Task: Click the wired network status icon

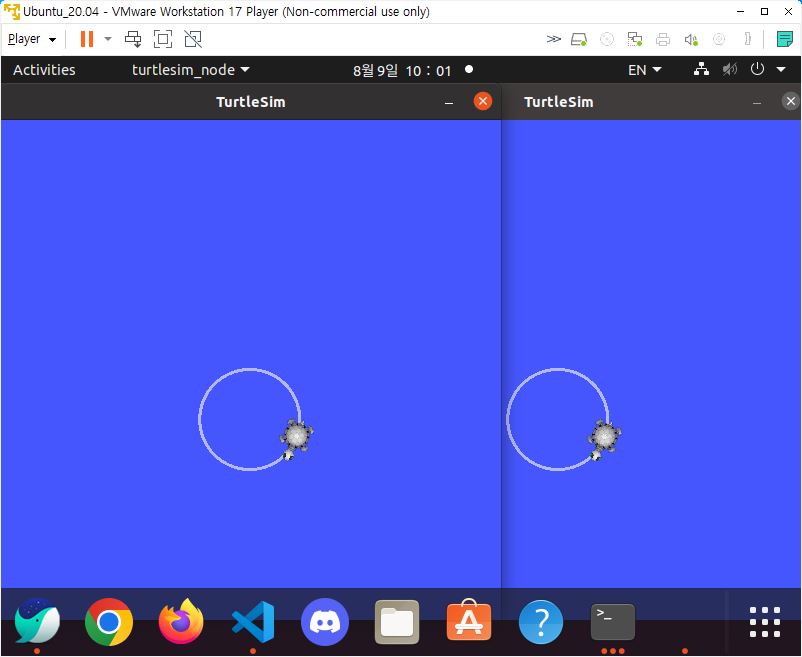Action: click(x=701, y=69)
